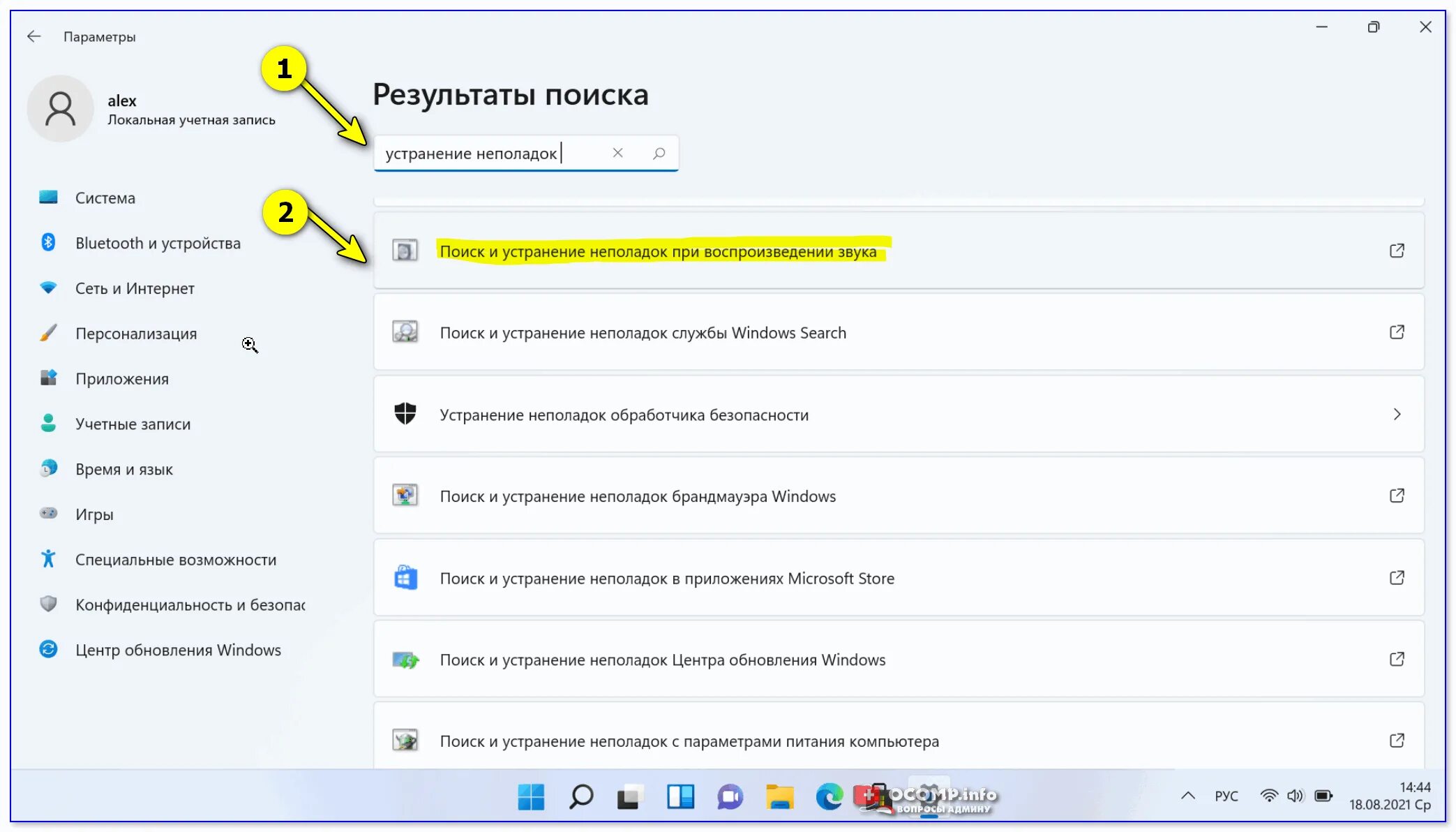Open sound playback troubleshooter result

pos(899,251)
